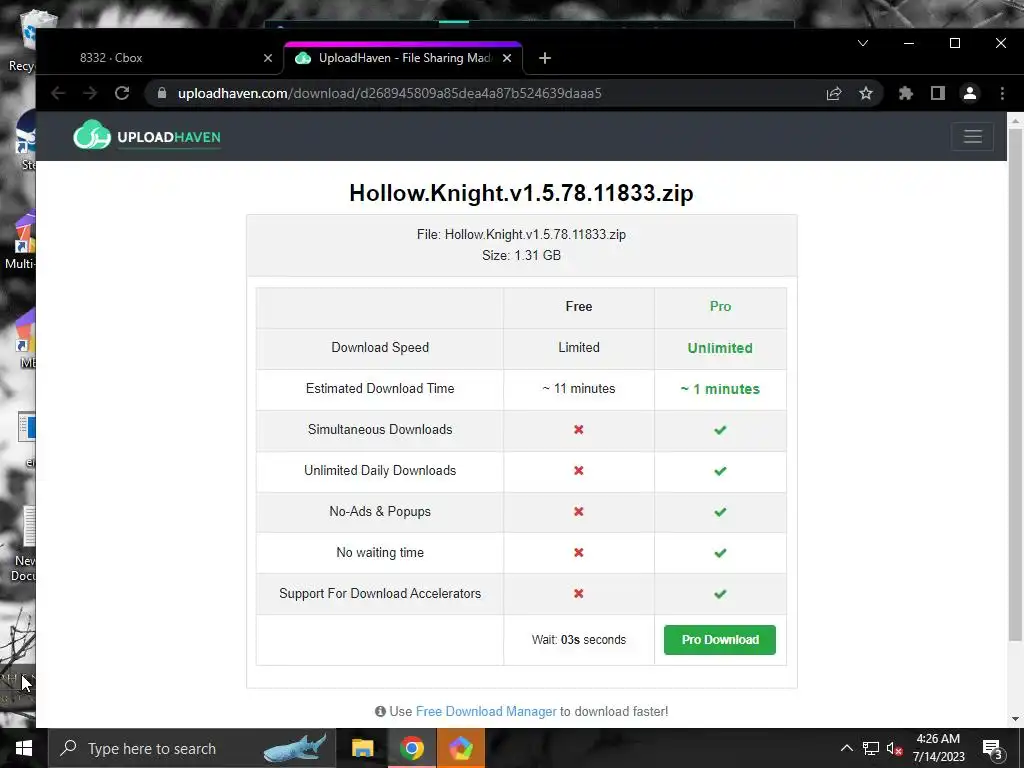
Task: Select the UploadHaven - File Sharing tab
Action: (404, 58)
